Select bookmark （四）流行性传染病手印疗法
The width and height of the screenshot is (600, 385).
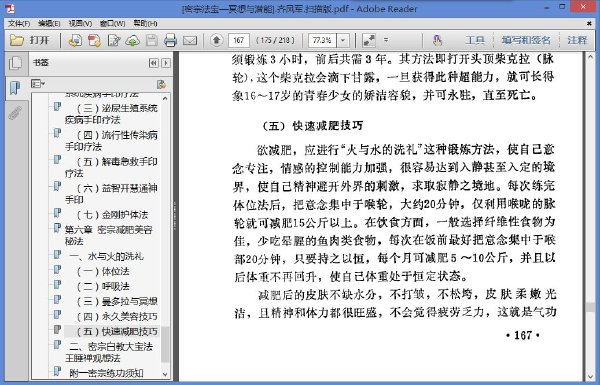tap(111, 140)
